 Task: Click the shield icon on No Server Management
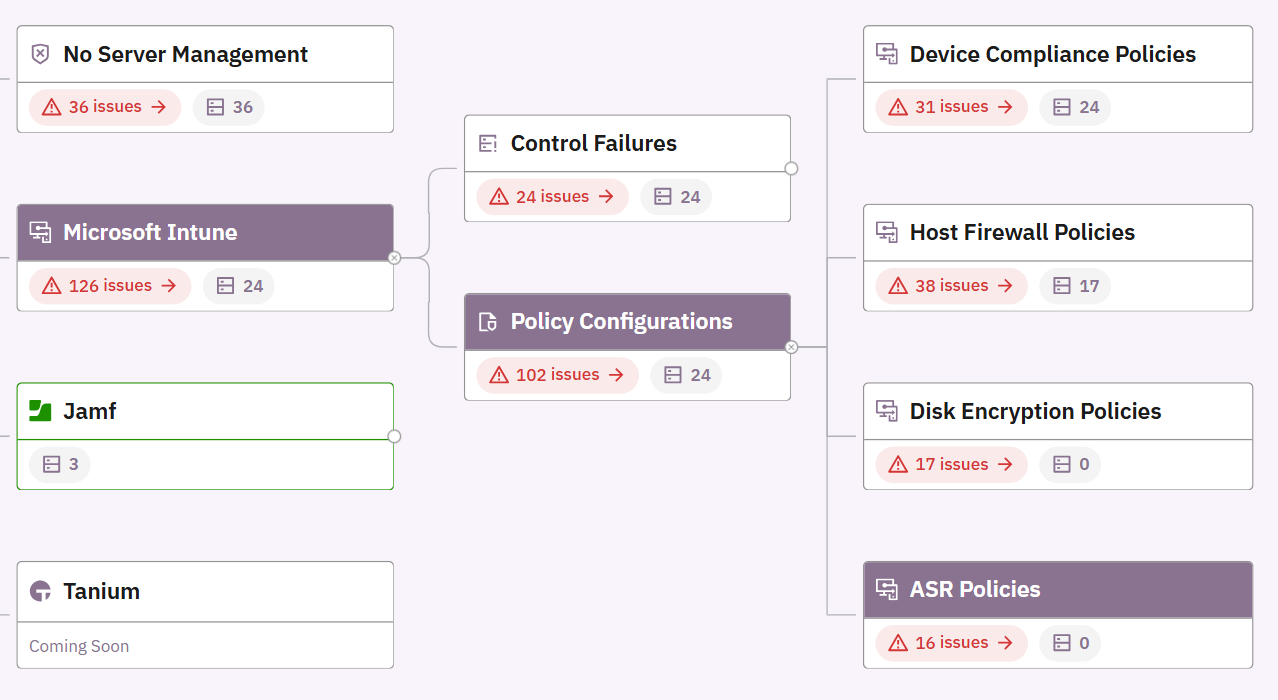pos(40,54)
